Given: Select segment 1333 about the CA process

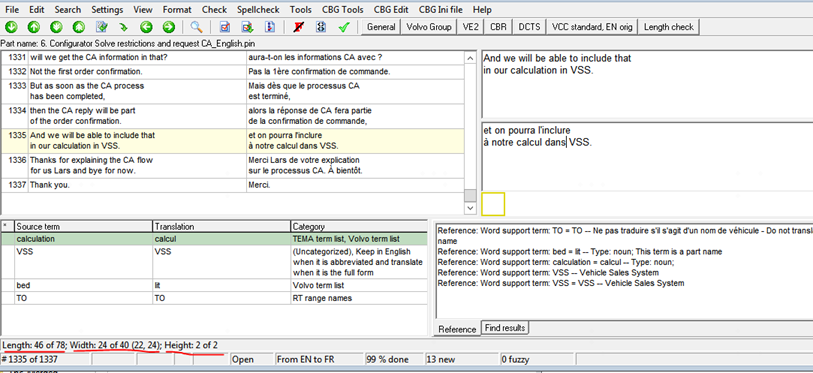Looking at the screenshot, I should pyautogui.click(x=232, y=91).
